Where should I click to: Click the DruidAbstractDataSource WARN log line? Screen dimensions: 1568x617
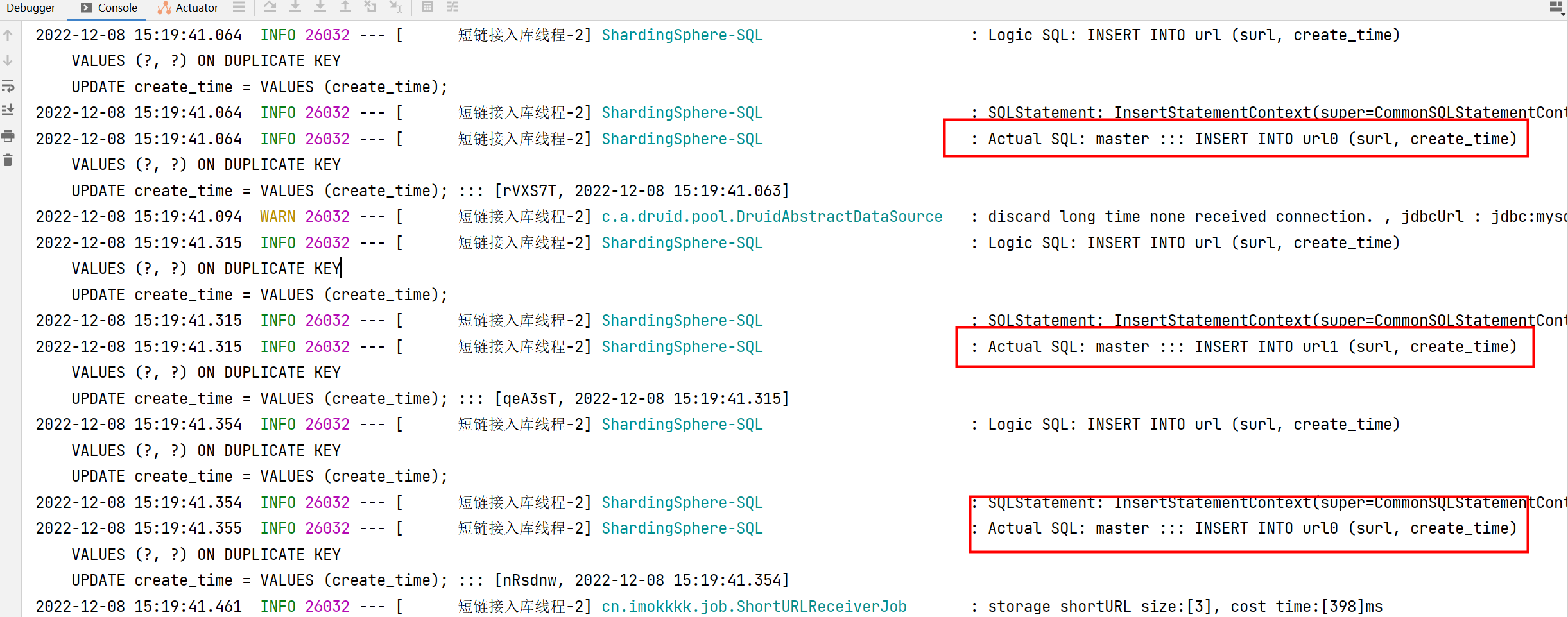point(771,217)
